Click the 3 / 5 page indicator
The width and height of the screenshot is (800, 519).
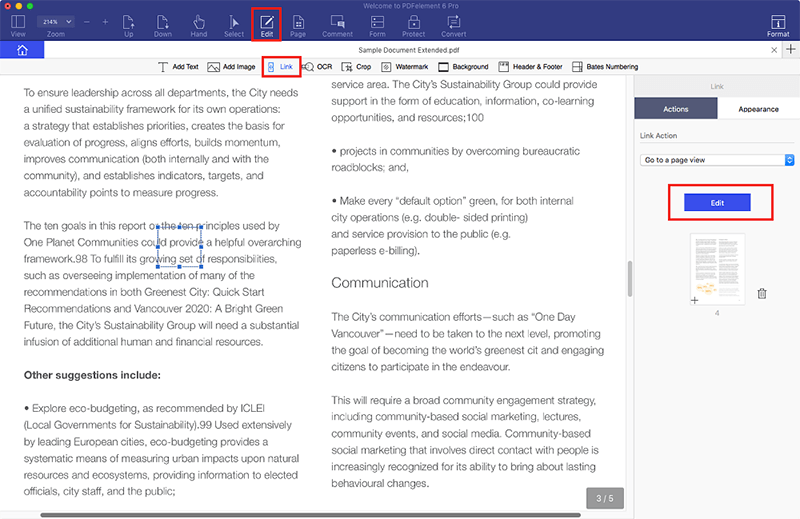pos(605,498)
